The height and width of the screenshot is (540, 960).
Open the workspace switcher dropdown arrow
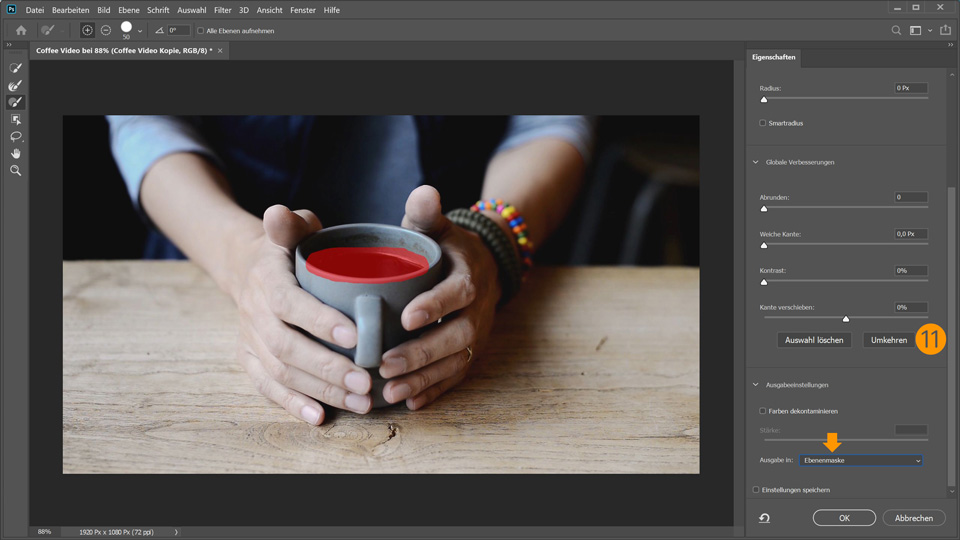coord(930,30)
